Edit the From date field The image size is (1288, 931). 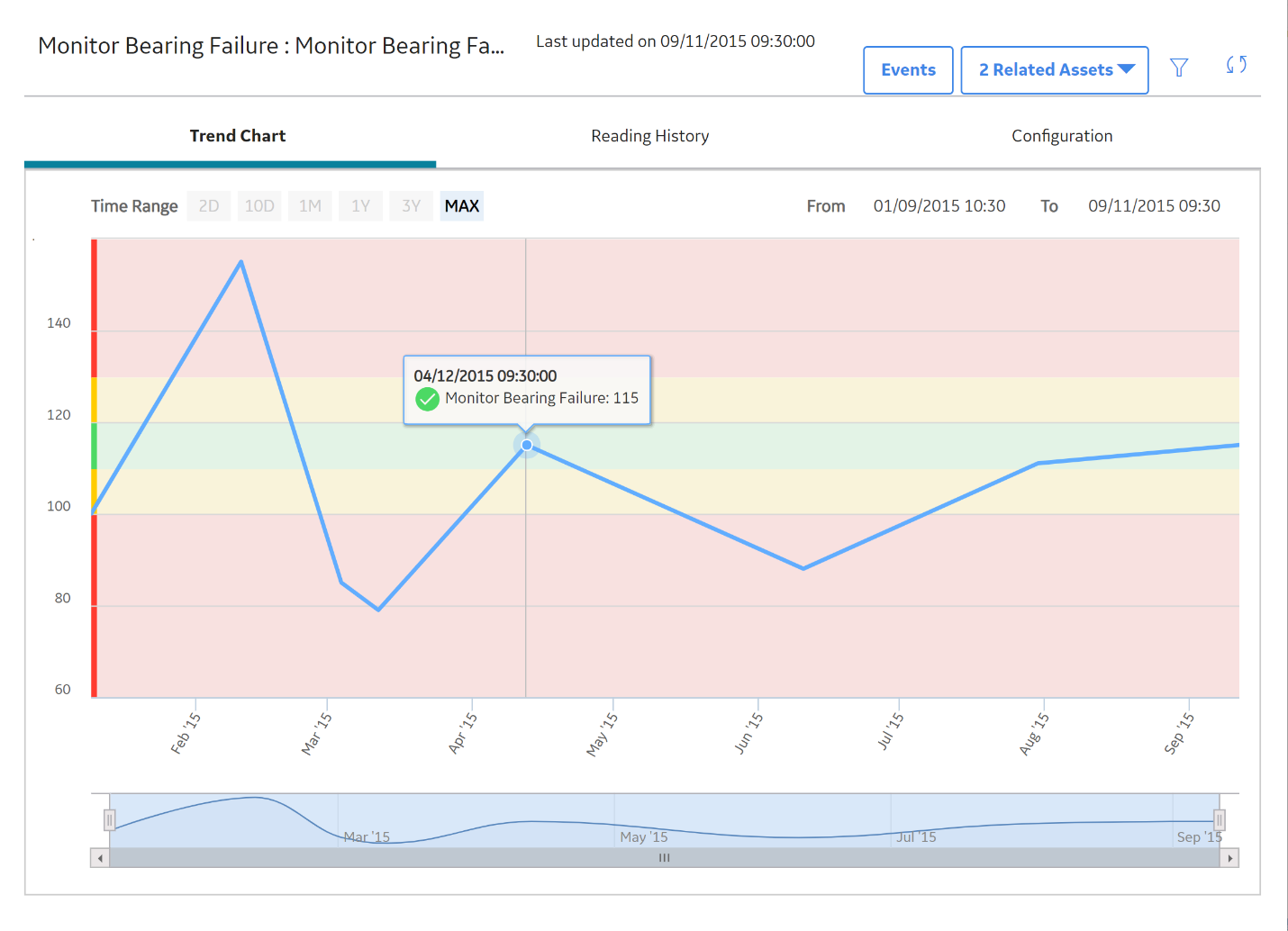[939, 206]
